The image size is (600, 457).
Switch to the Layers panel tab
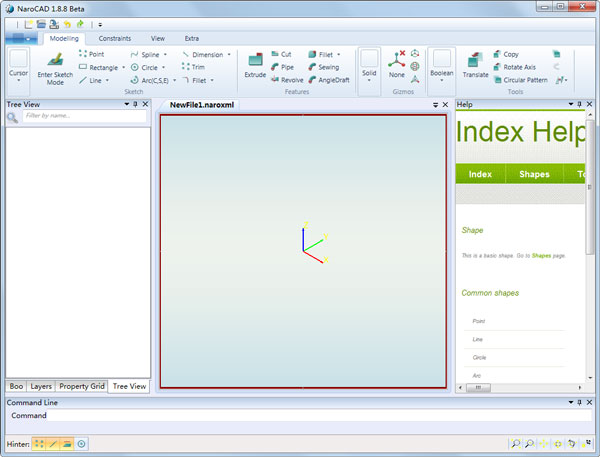click(x=41, y=387)
